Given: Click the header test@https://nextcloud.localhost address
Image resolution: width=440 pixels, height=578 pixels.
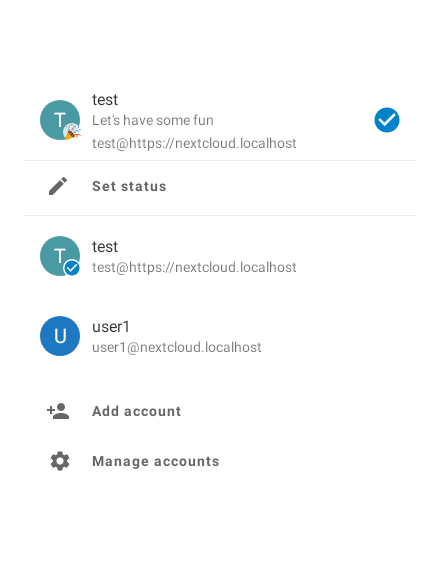Looking at the screenshot, I should tap(194, 143).
